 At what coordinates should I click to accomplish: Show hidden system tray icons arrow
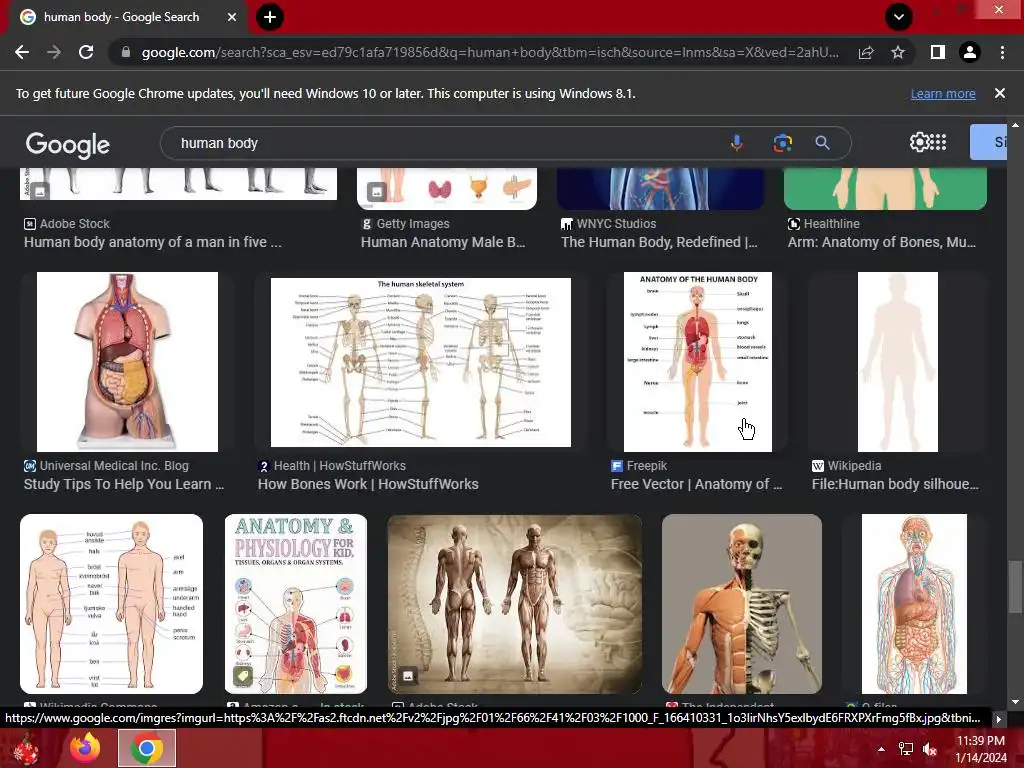(x=881, y=749)
